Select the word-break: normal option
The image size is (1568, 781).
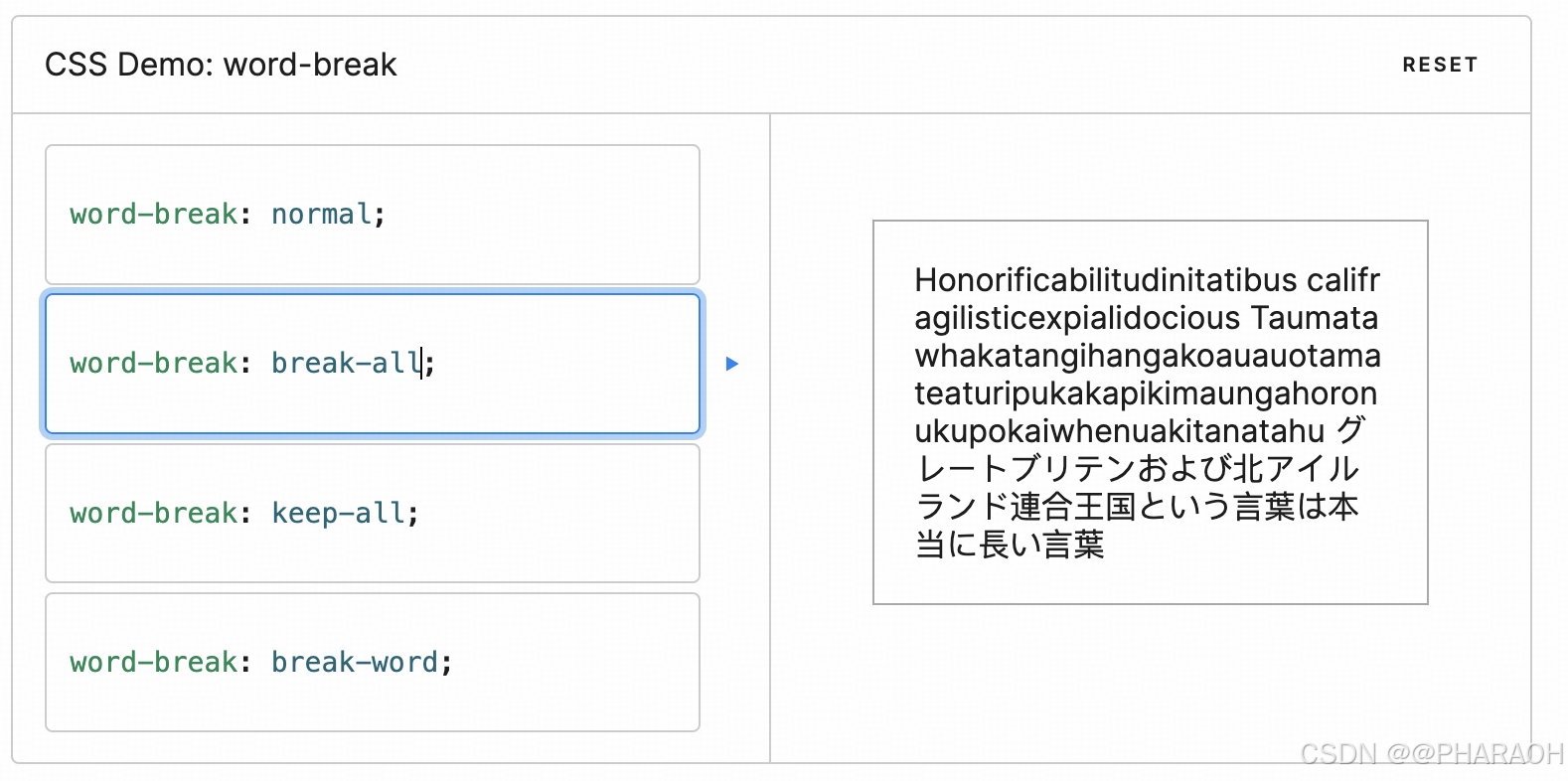coord(372,215)
